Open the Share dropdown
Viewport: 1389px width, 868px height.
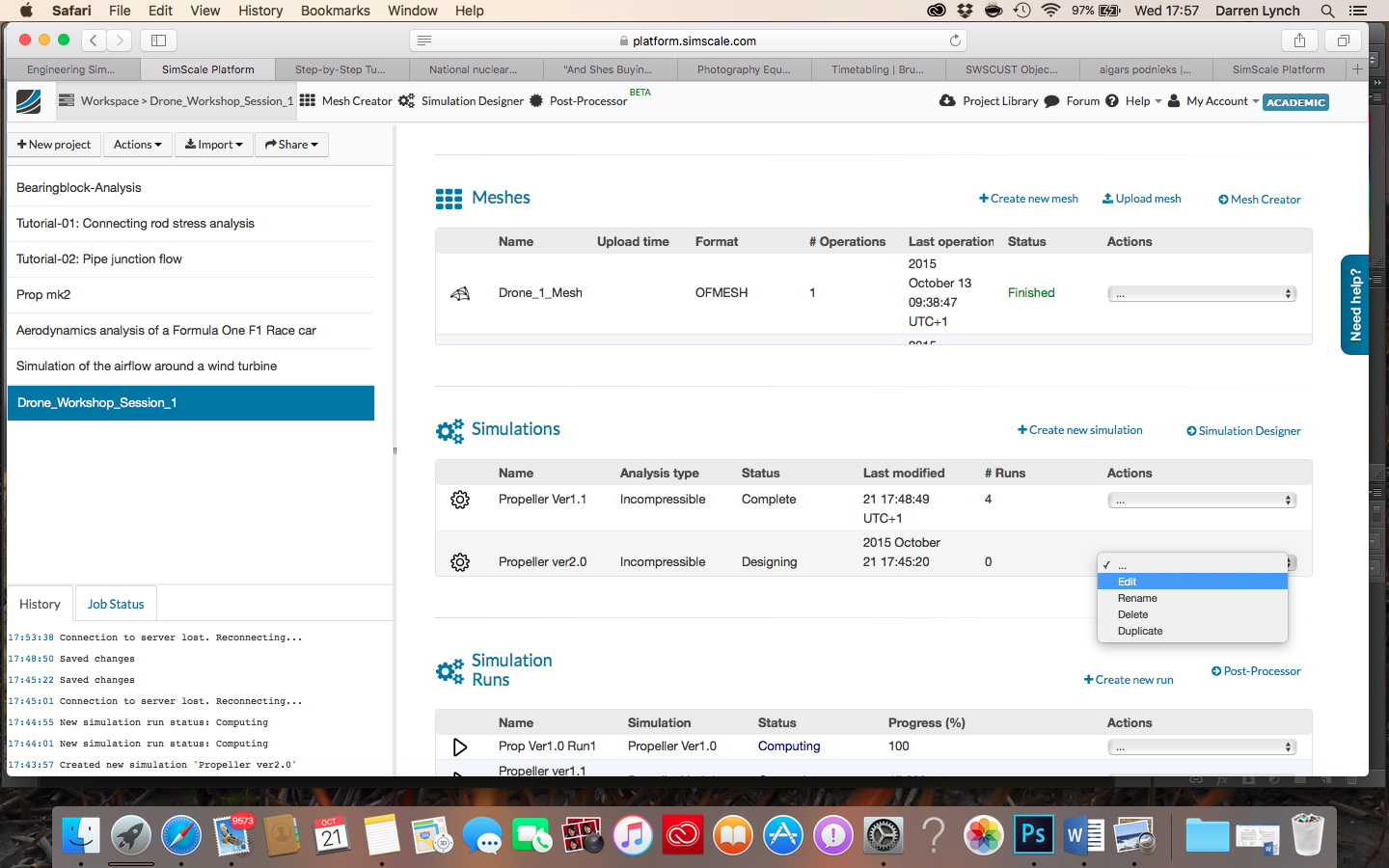(x=291, y=145)
